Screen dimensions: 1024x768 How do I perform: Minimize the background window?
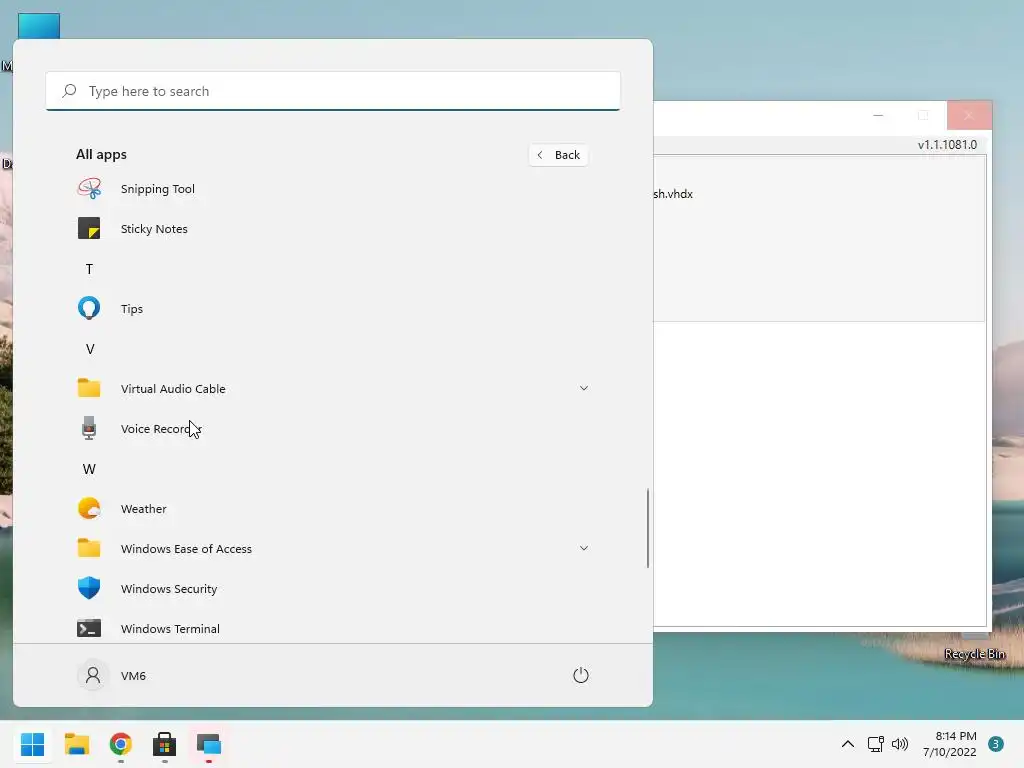pos(878,116)
